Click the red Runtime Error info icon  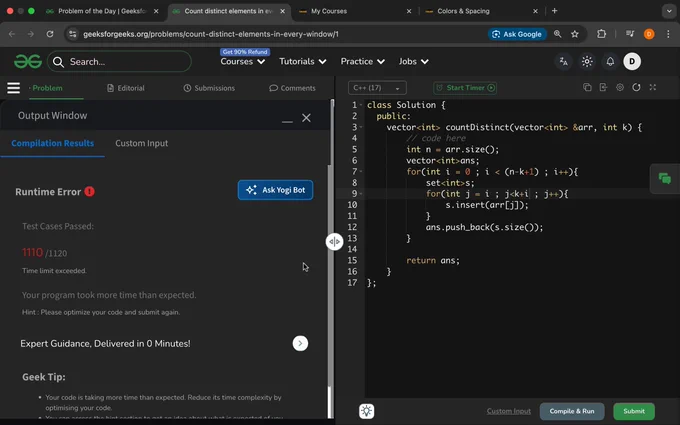point(90,192)
